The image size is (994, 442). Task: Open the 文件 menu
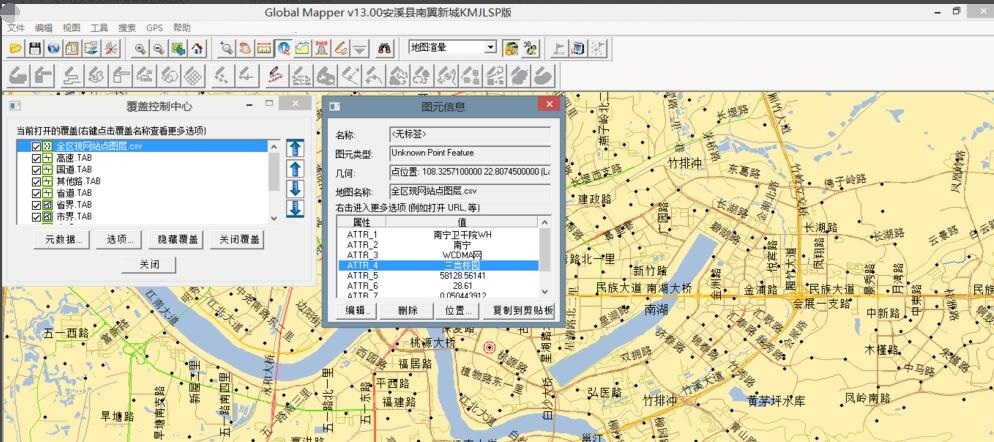(16, 28)
